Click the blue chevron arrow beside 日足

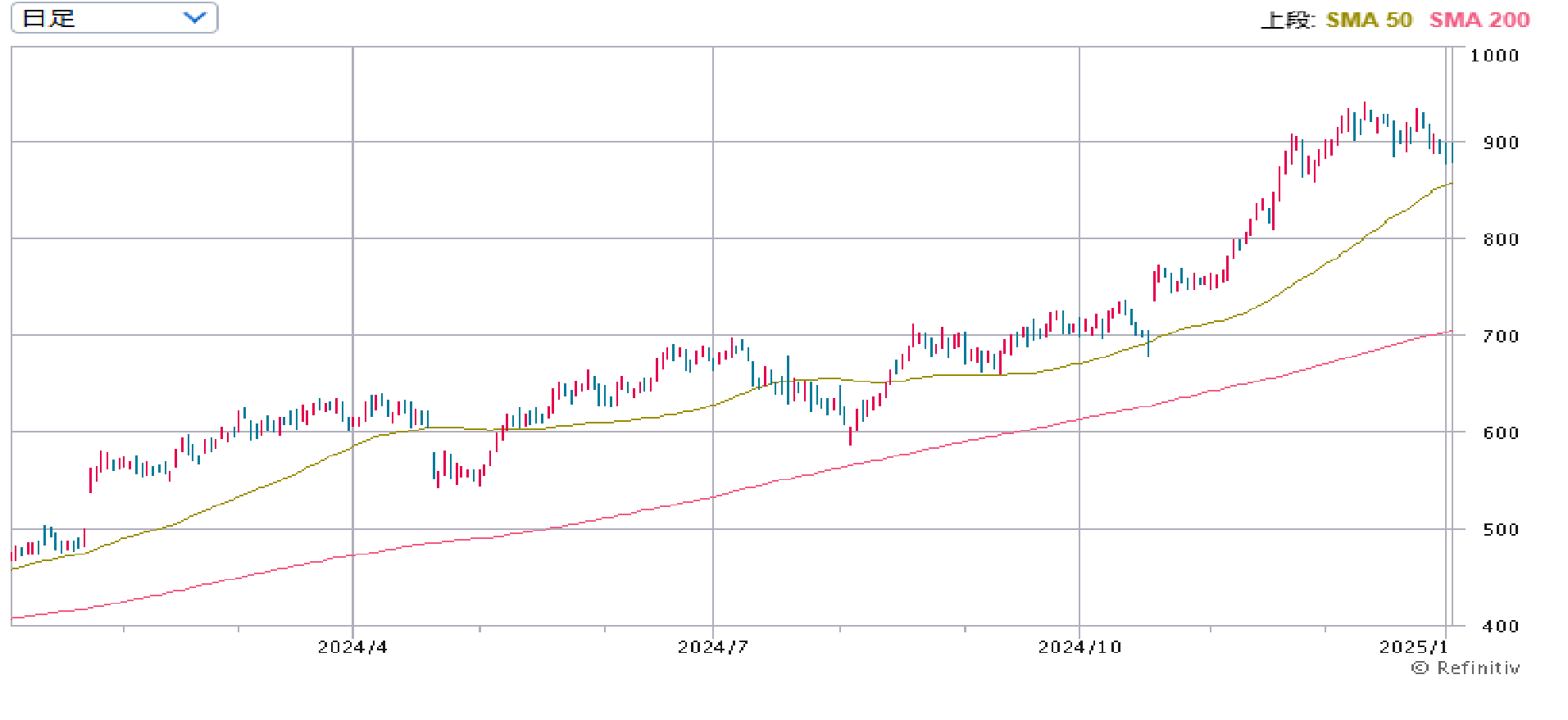195,18
